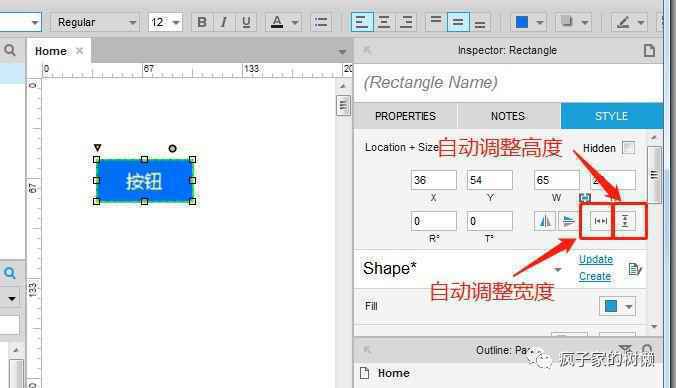Viewport: 676px width, 388px height.
Task: Expand the shadow options dropdown arrow
Action: click(585, 22)
